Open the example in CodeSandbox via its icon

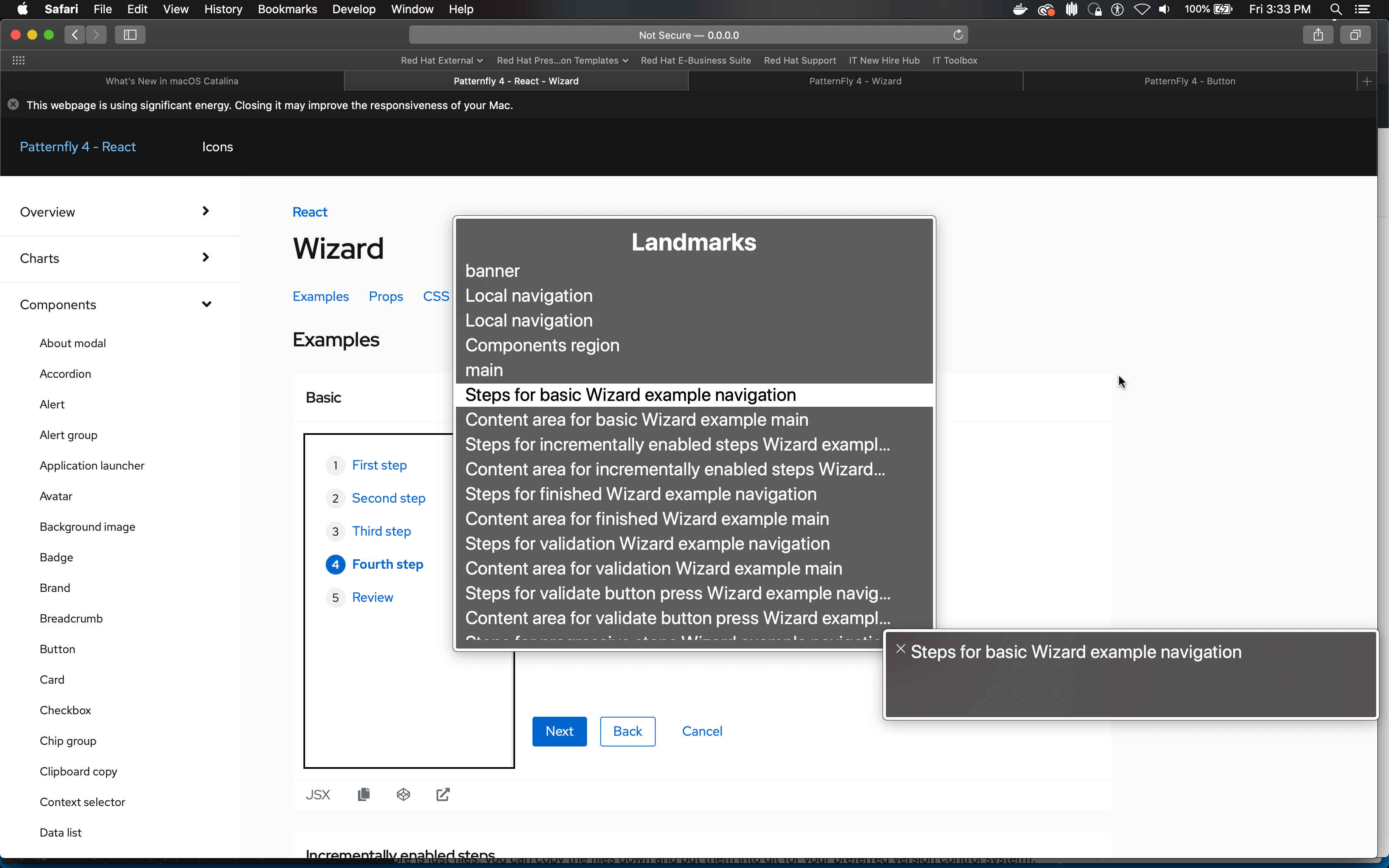pos(403,794)
